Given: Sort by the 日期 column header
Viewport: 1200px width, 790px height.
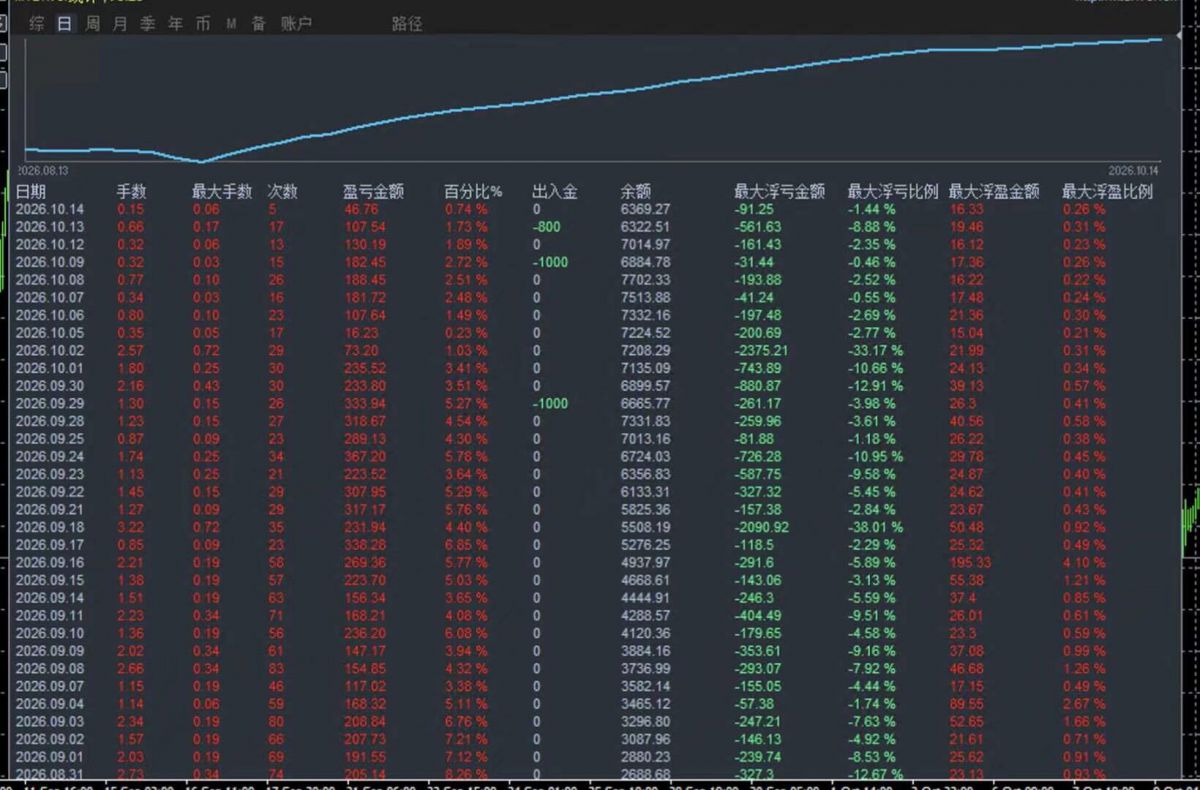Looking at the screenshot, I should pyautogui.click(x=31, y=192).
